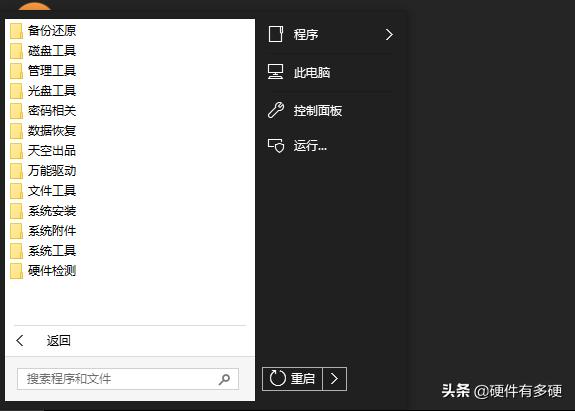Select the folder icon for 光盘工具

coord(17,91)
